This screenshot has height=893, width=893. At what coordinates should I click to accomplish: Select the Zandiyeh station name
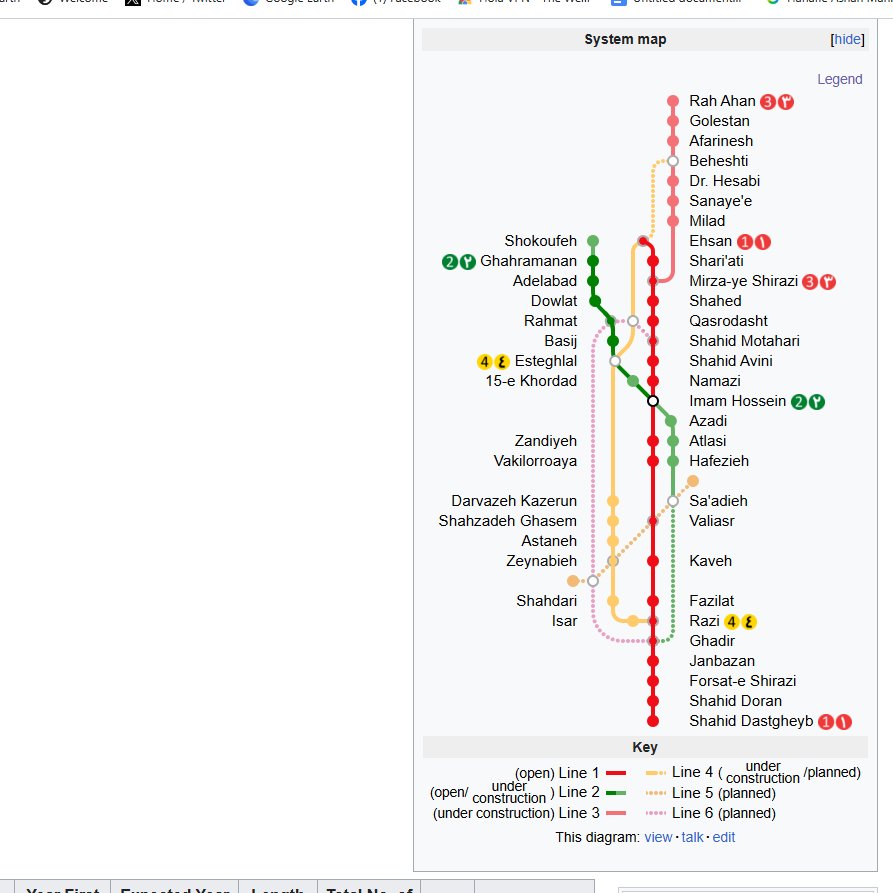[x=546, y=441]
